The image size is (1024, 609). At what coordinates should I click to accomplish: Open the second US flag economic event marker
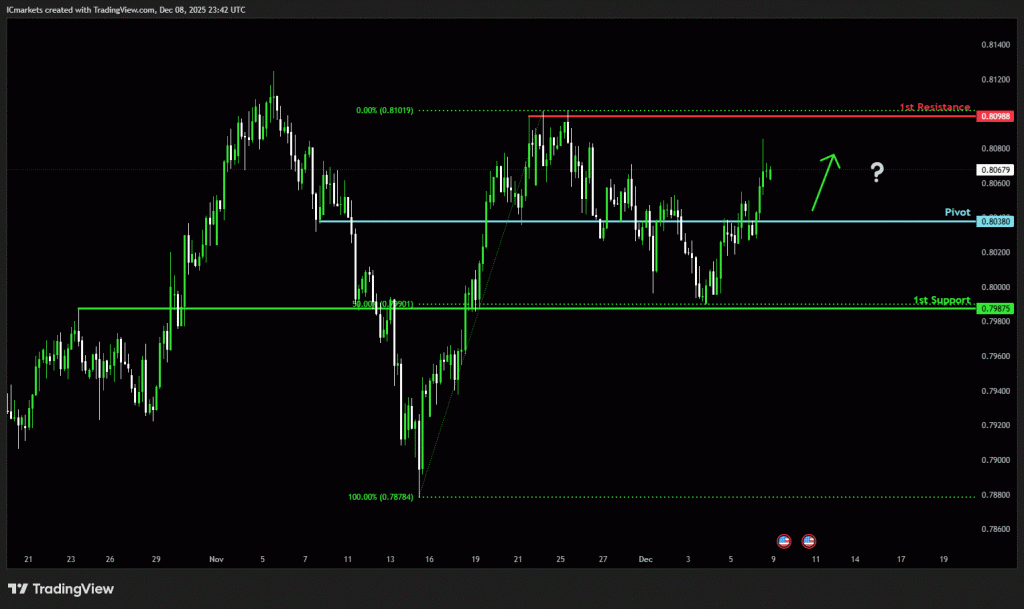[x=808, y=541]
